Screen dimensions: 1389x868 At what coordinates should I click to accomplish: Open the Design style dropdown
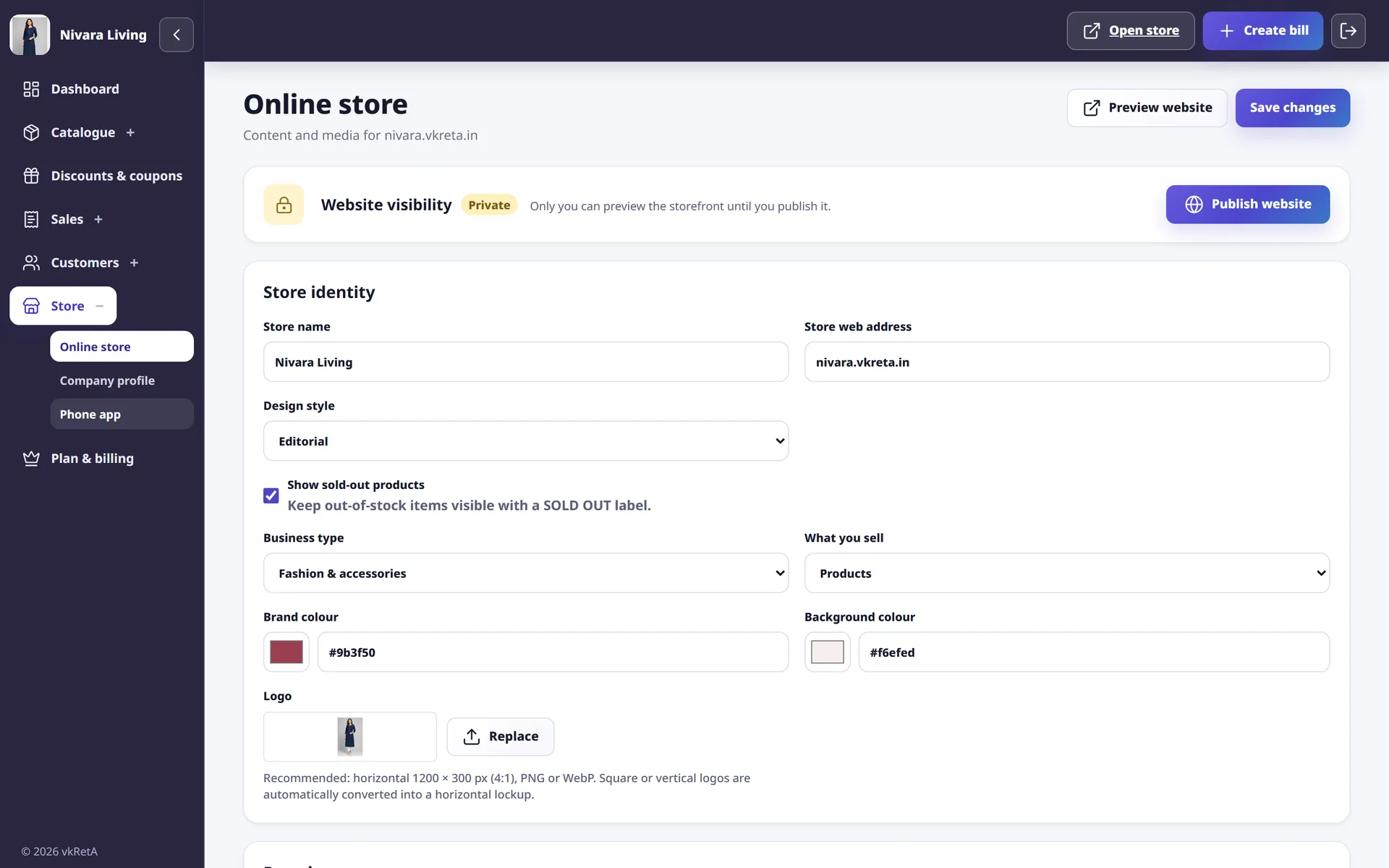click(526, 441)
